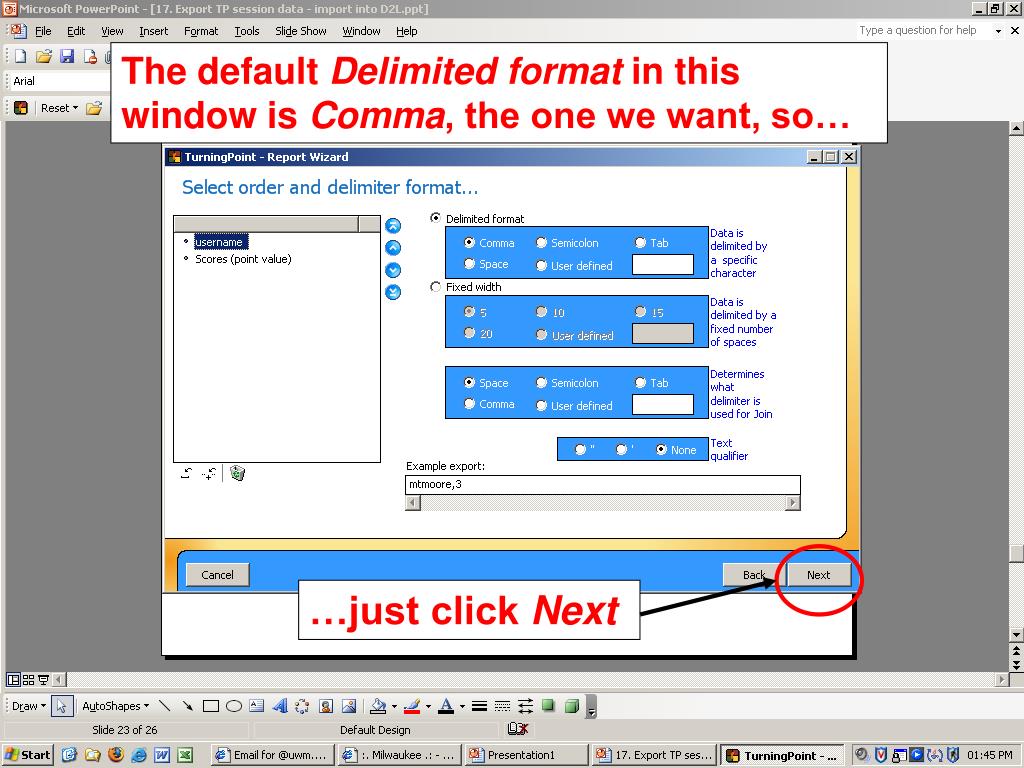Select the Oval shape tool

pos(234,706)
